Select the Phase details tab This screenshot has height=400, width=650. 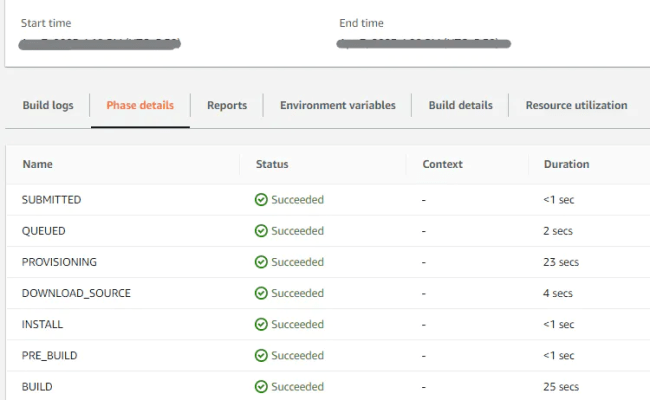click(140, 105)
